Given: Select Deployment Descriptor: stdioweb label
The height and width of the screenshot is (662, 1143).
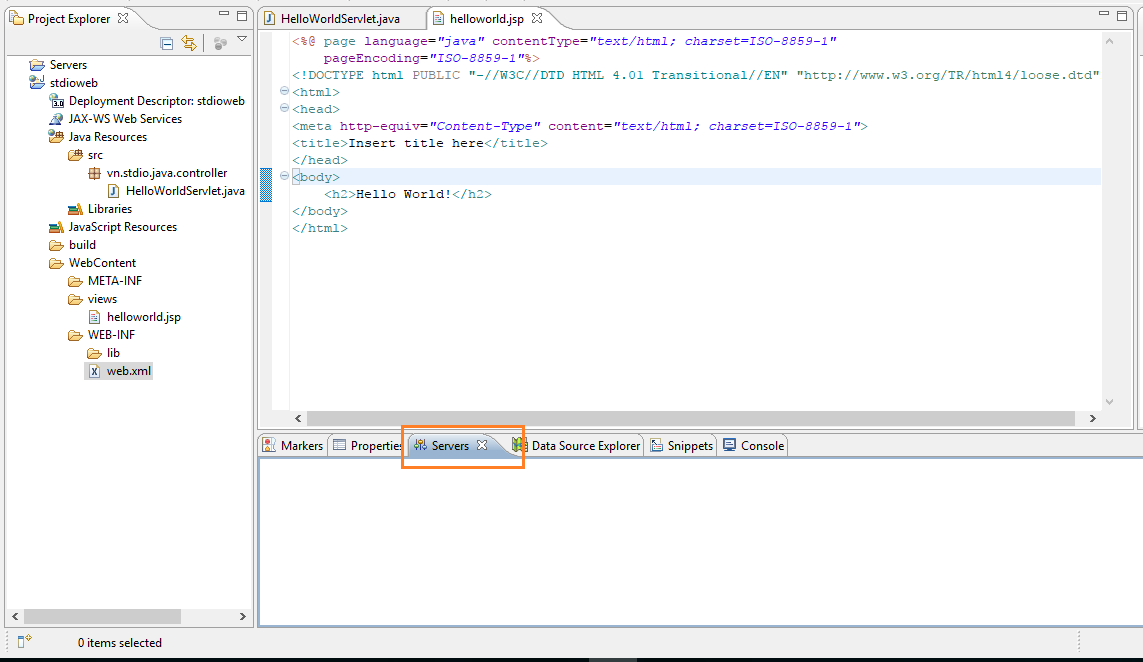Looking at the screenshot, I should click(157, 101).
